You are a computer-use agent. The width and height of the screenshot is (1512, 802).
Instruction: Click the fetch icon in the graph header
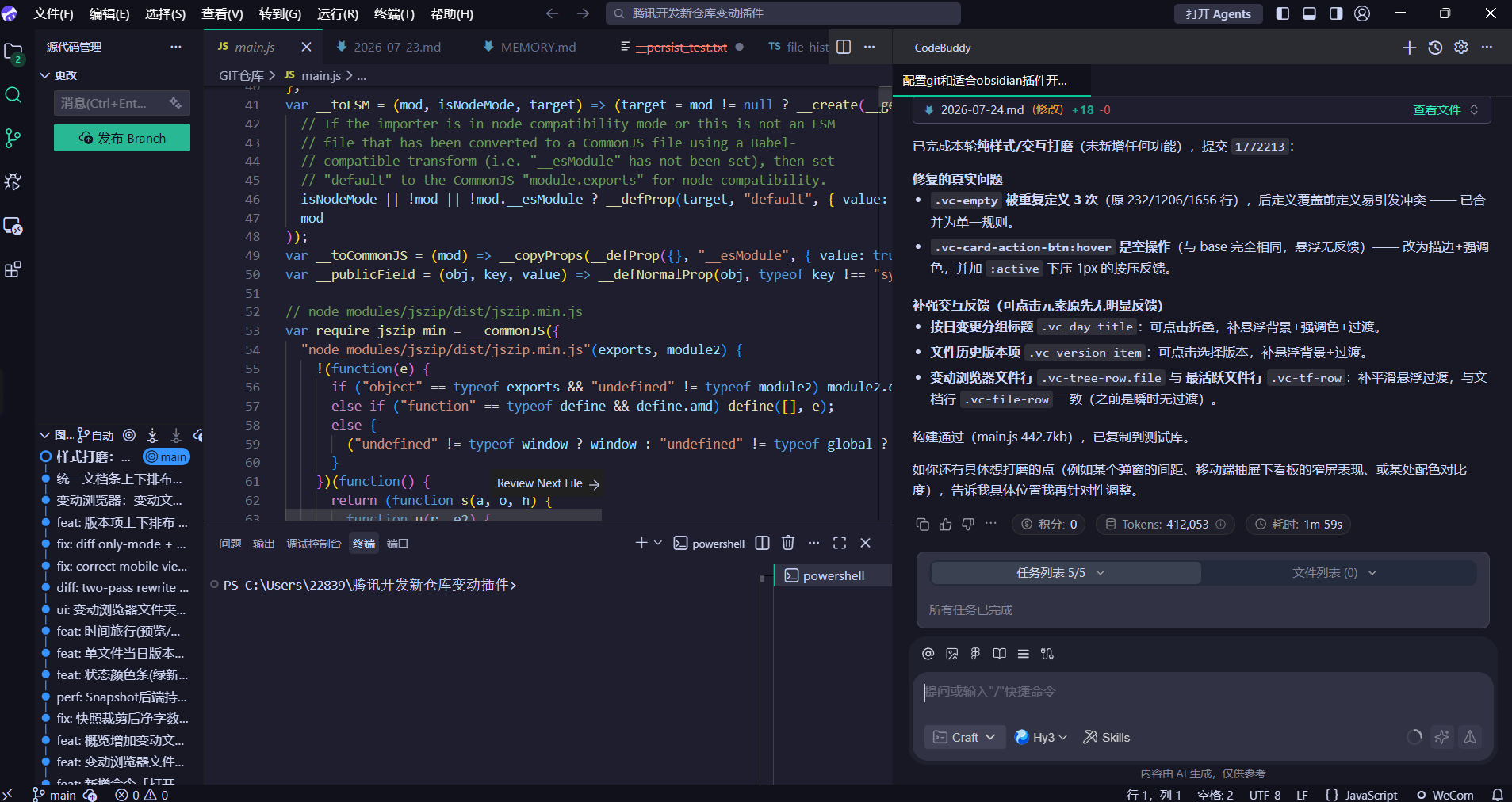coord(152,435)
